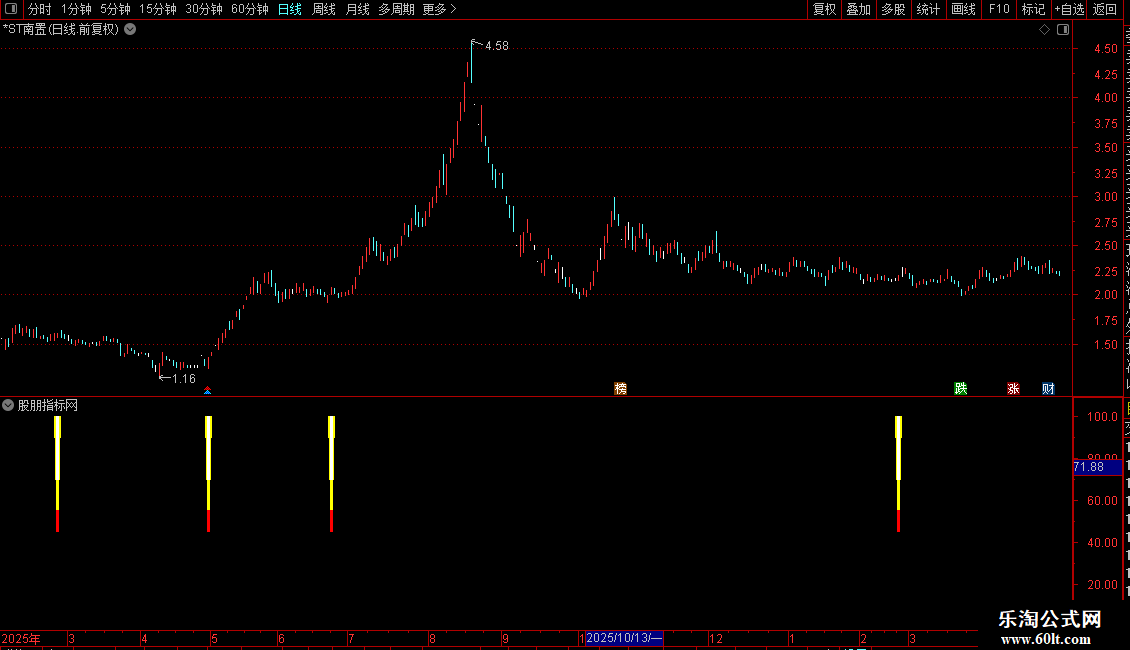1130x650 pixels.
Task: Toggle the right side panel icon
Action: 1063,30
